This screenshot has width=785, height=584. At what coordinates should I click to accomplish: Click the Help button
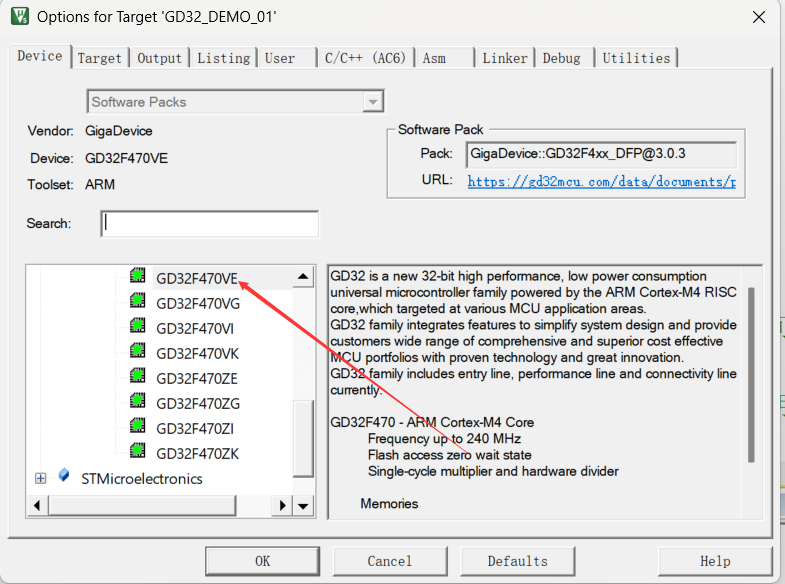click(x=715, y=561)
